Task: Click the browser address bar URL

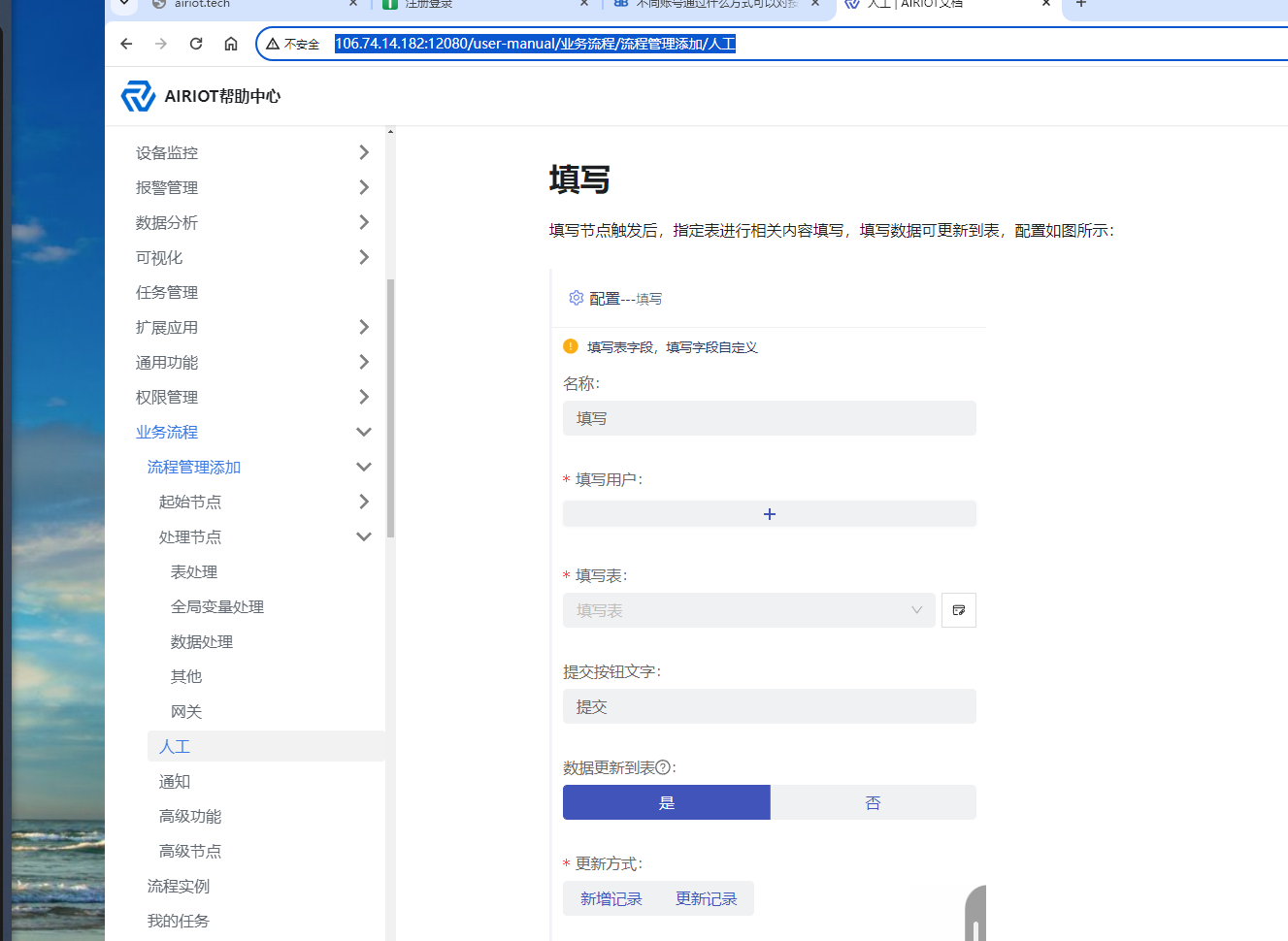Action: click(x=535, y=44)
